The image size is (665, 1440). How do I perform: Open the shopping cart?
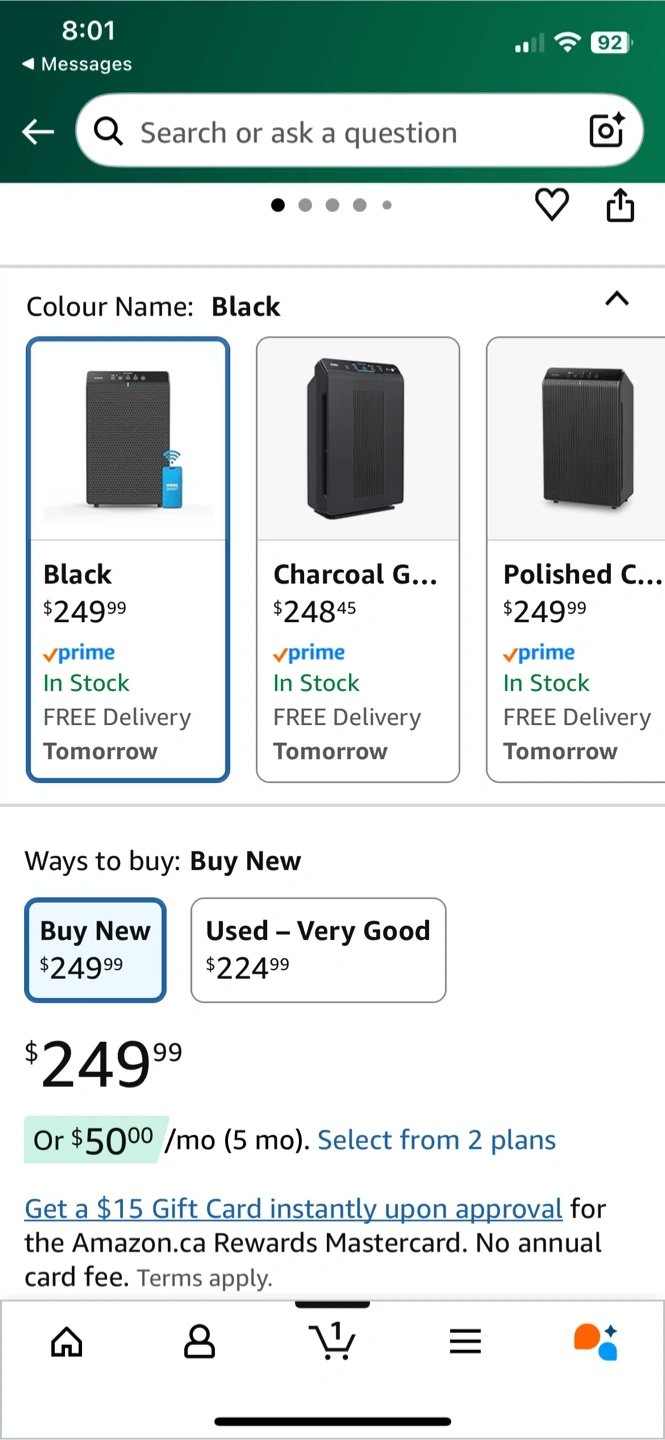click(332, 1341)
